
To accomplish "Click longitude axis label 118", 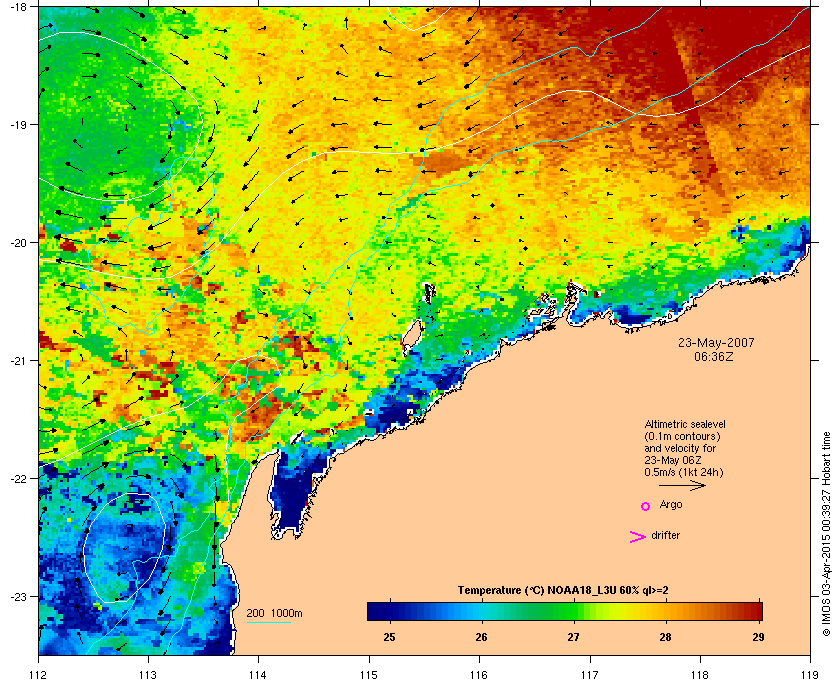I will click(x=700, y=674).
